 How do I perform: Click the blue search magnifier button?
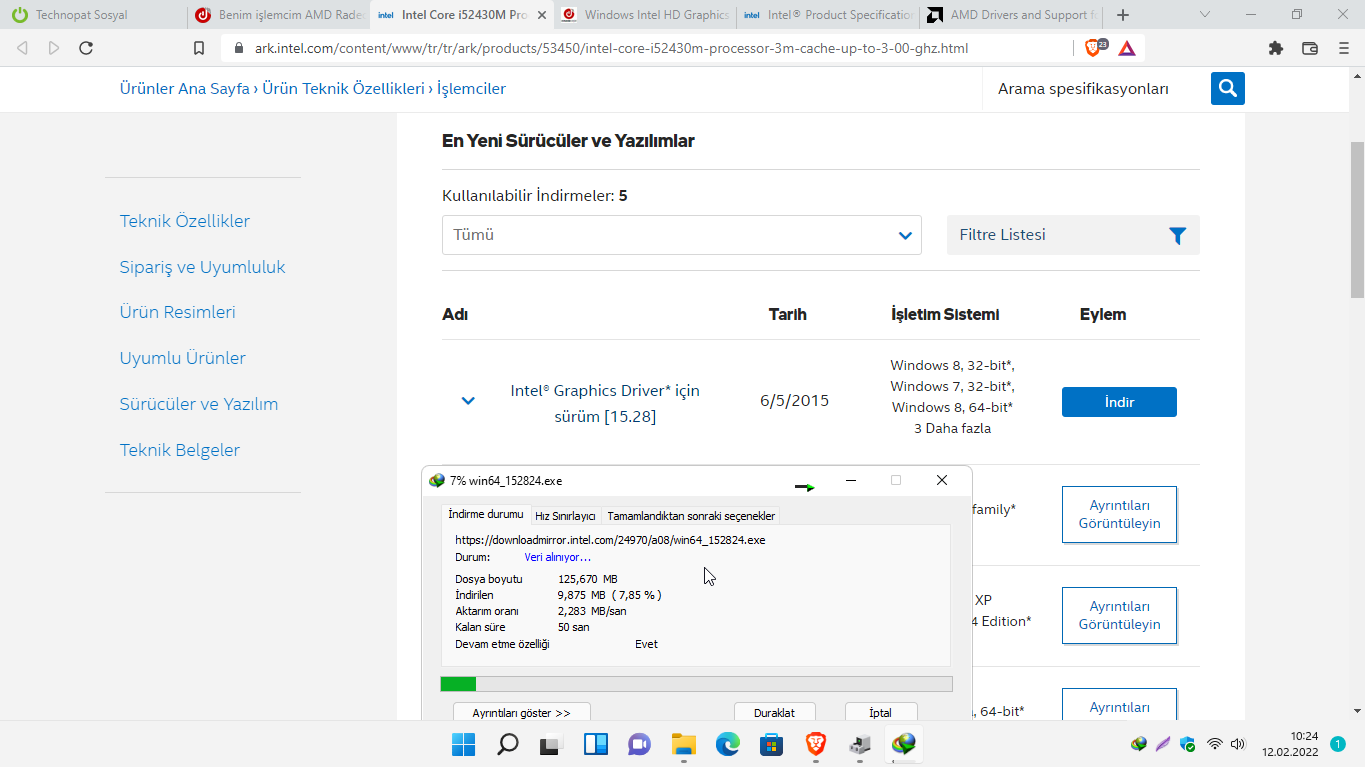tap(1228, 88)
